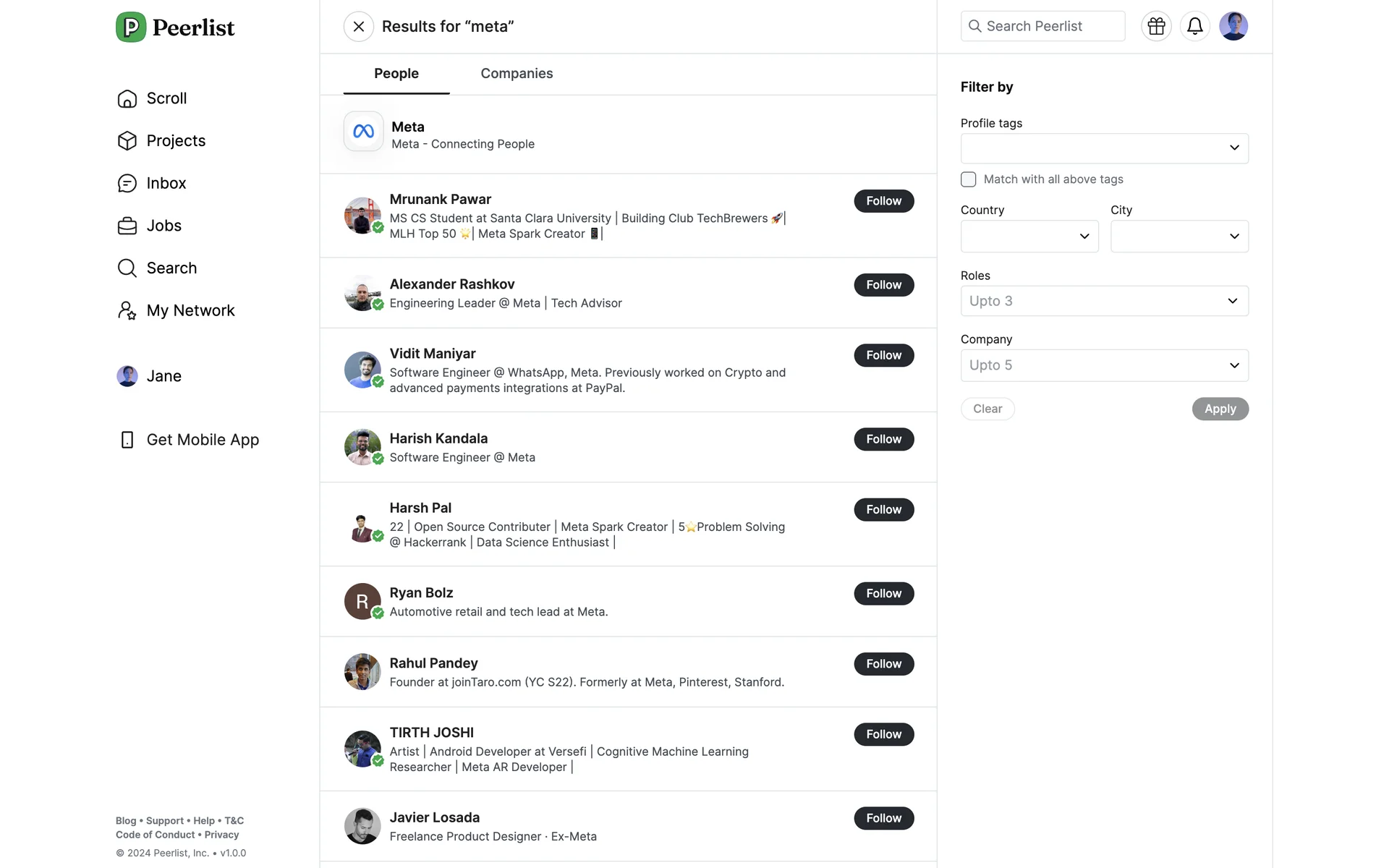Select the People tab
This screenshot has width=1389, height=868.
point(396,74)
